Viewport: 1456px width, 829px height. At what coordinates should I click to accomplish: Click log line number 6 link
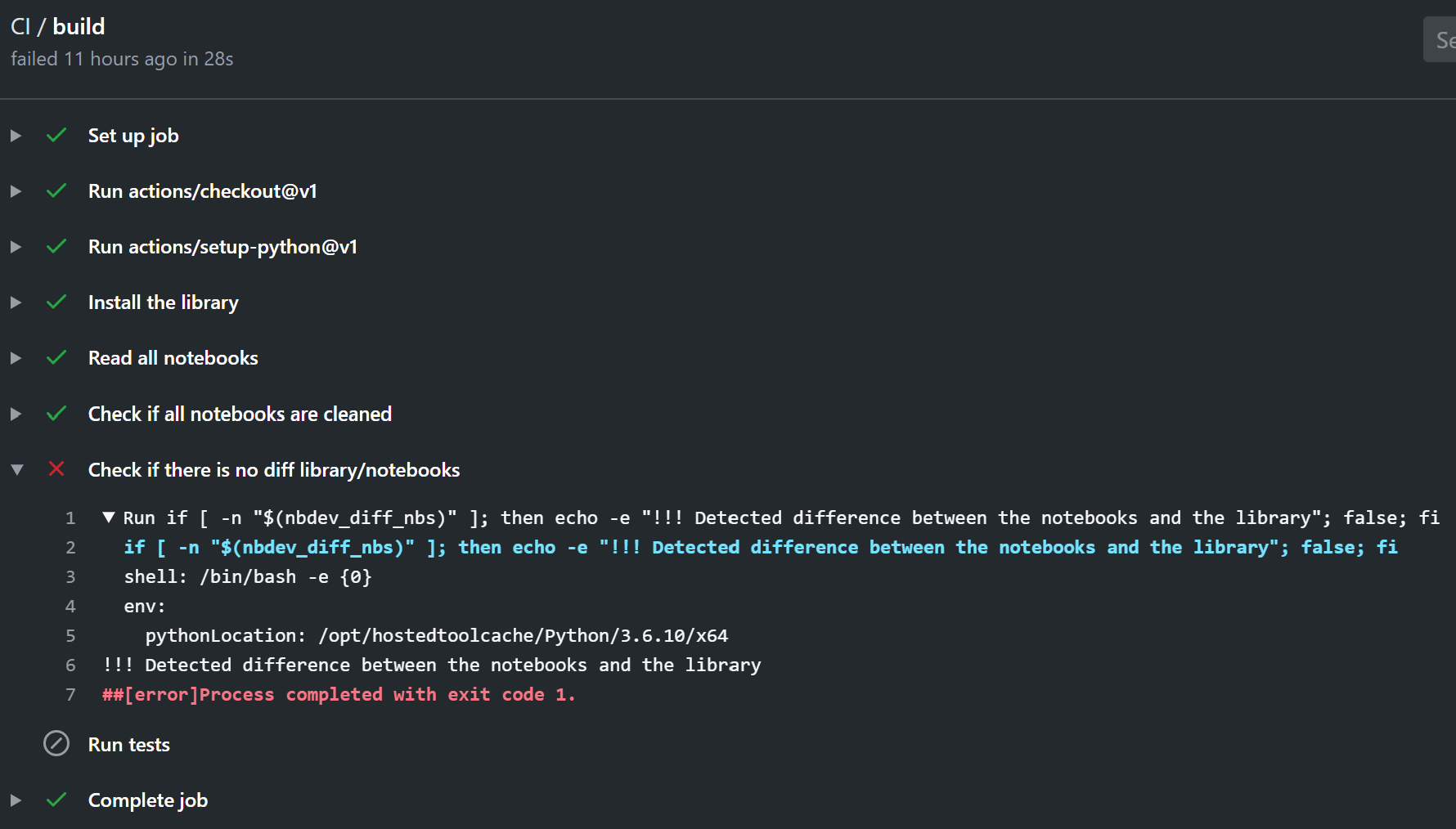click(x=70, y=665)
